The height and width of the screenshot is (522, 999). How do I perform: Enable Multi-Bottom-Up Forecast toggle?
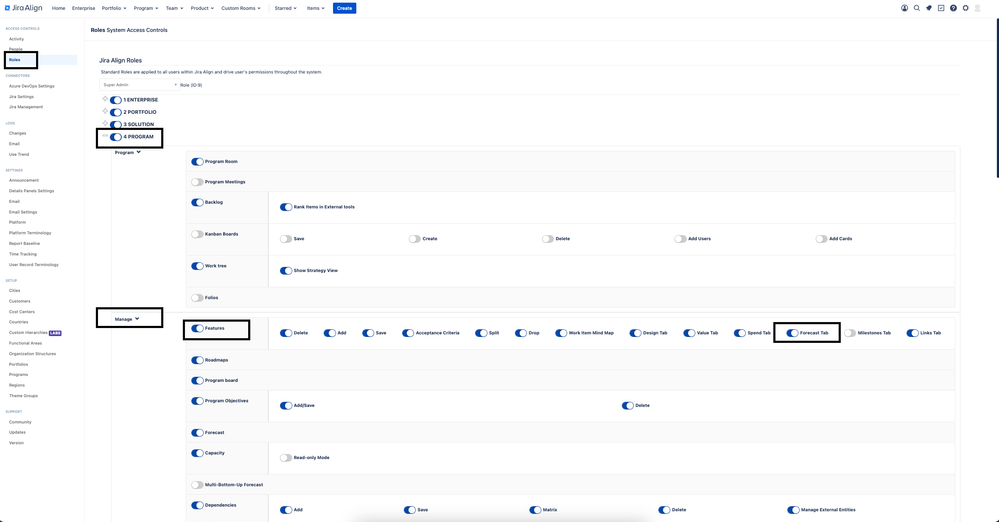[198, 485]
